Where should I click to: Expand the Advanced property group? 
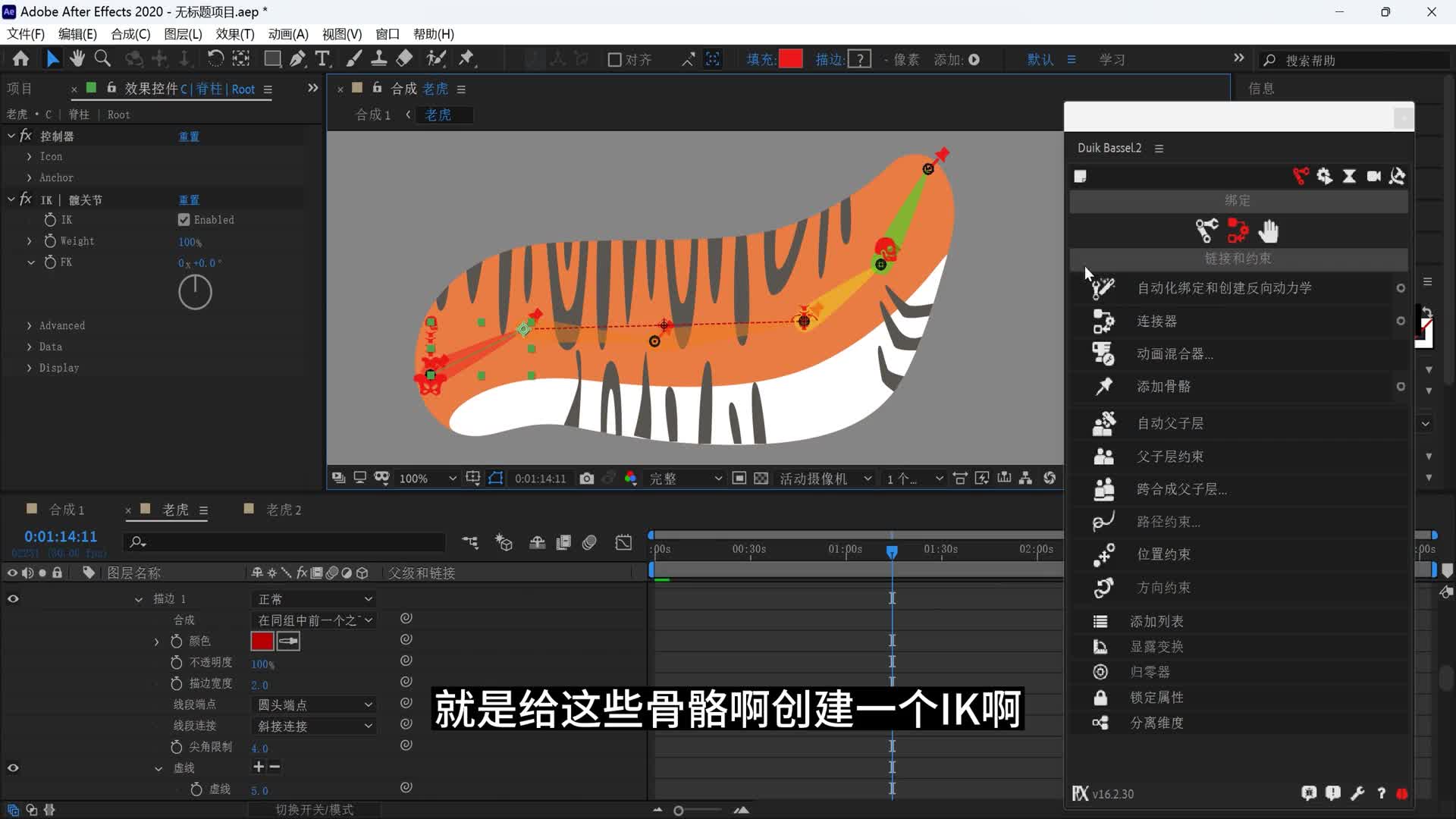pyautogui.click(x=30, y=326)
